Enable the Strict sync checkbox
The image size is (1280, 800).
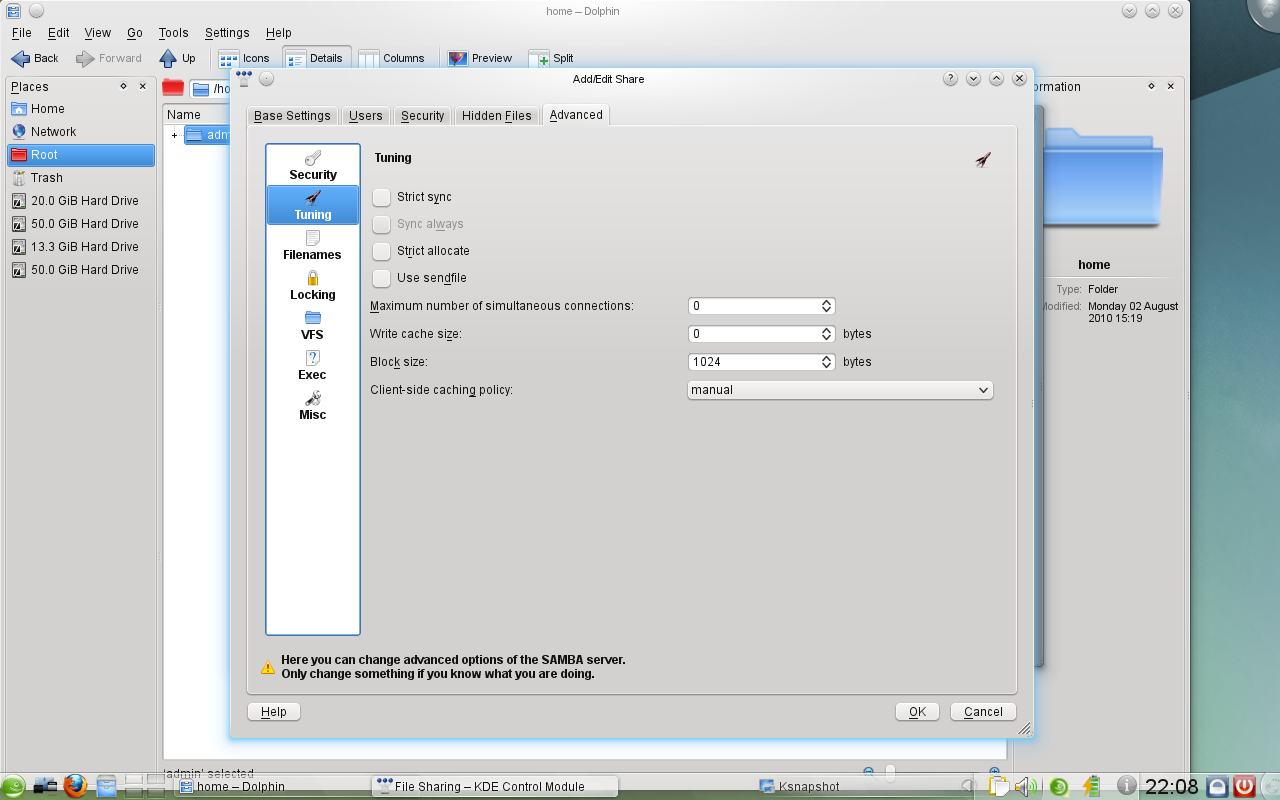(381, 197)
